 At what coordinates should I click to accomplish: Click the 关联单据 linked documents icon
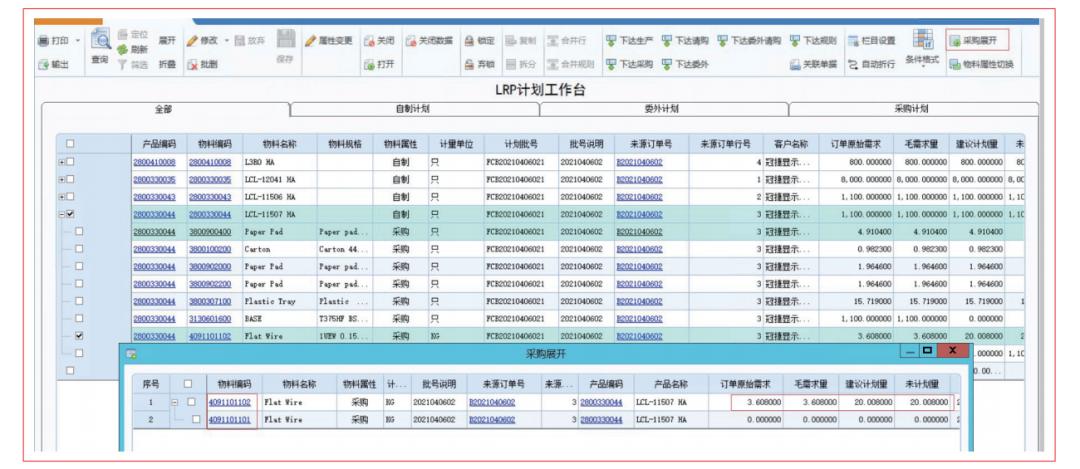click(x=796, y=65)
